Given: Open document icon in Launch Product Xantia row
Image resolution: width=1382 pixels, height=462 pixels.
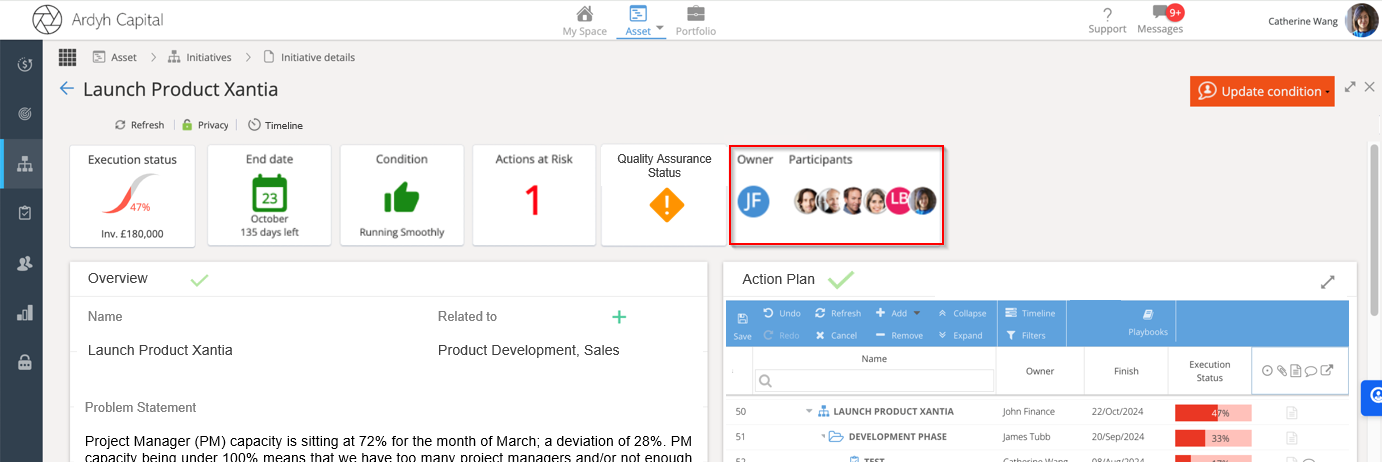Looking at the screenshot, I should tap(1292, 412).
